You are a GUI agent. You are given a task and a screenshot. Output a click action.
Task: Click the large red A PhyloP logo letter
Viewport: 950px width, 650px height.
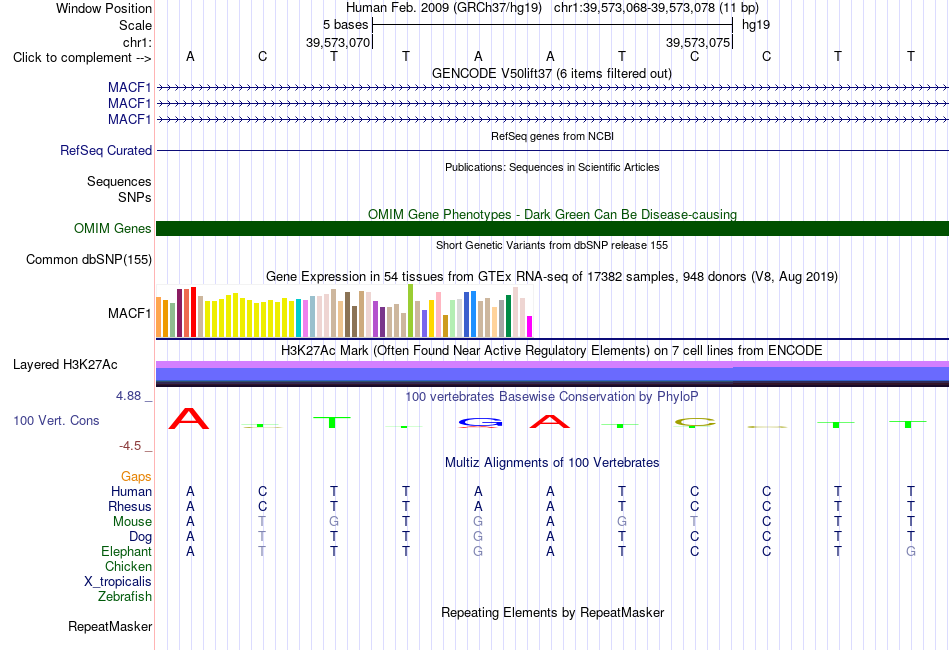click(189, 419)
